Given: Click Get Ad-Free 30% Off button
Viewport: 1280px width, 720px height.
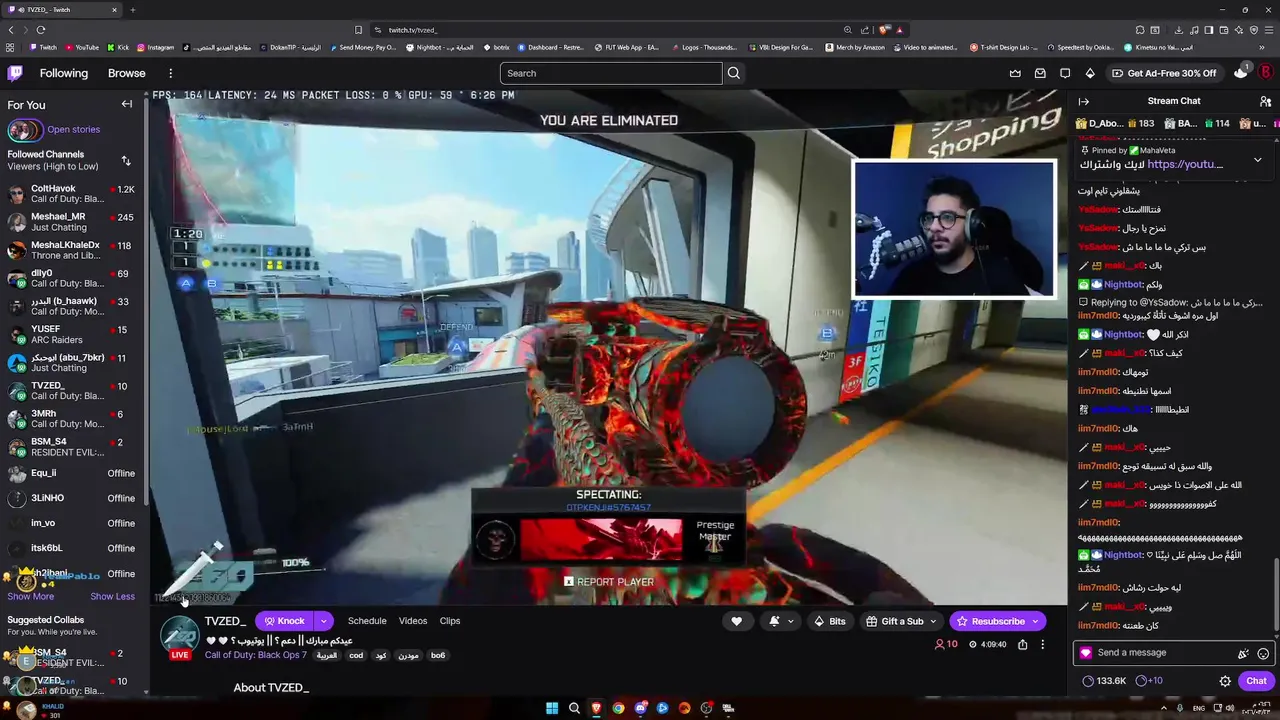Looking at the screenshot, I should [1164, 73].
